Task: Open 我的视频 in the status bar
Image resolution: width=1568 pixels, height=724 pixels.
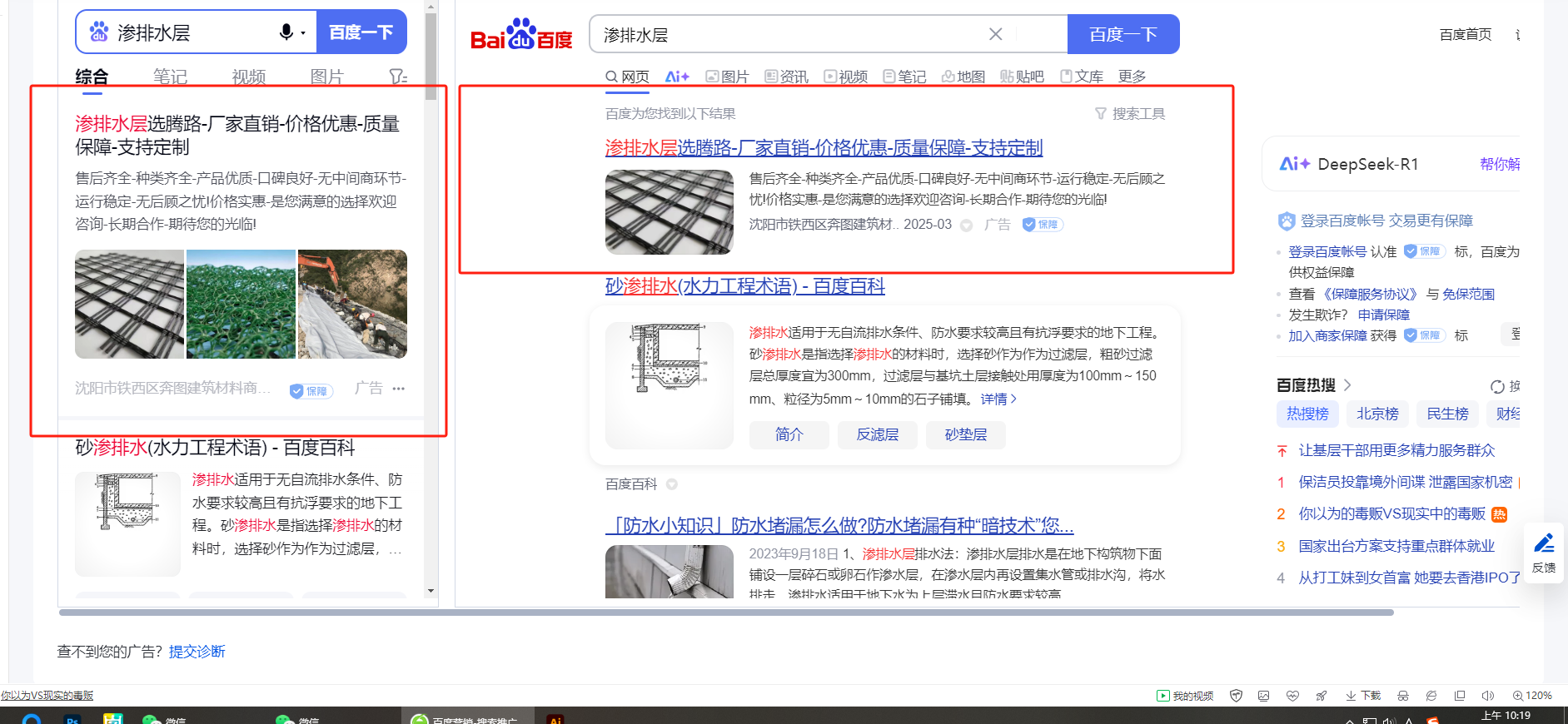Action: pyautogui.click(x=1185, y=696)
